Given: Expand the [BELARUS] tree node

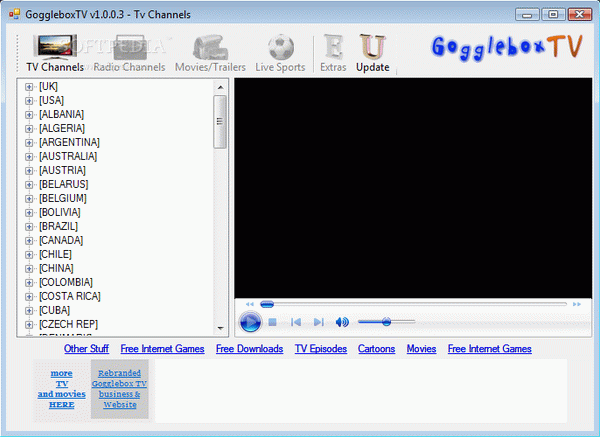Looking at the screenshot, I should click(29, 185).
